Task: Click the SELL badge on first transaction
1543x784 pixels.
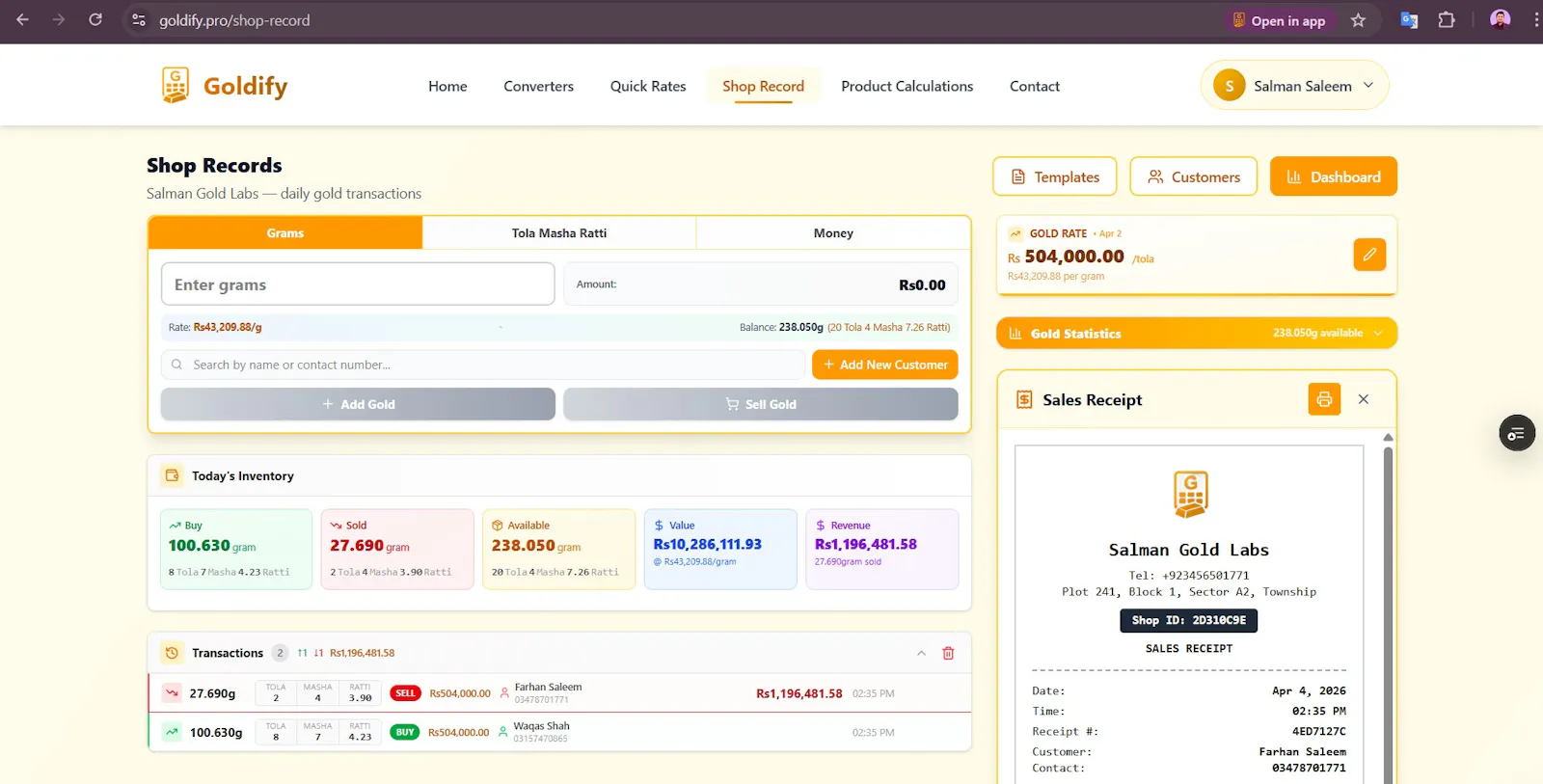Action: point(405,692)
